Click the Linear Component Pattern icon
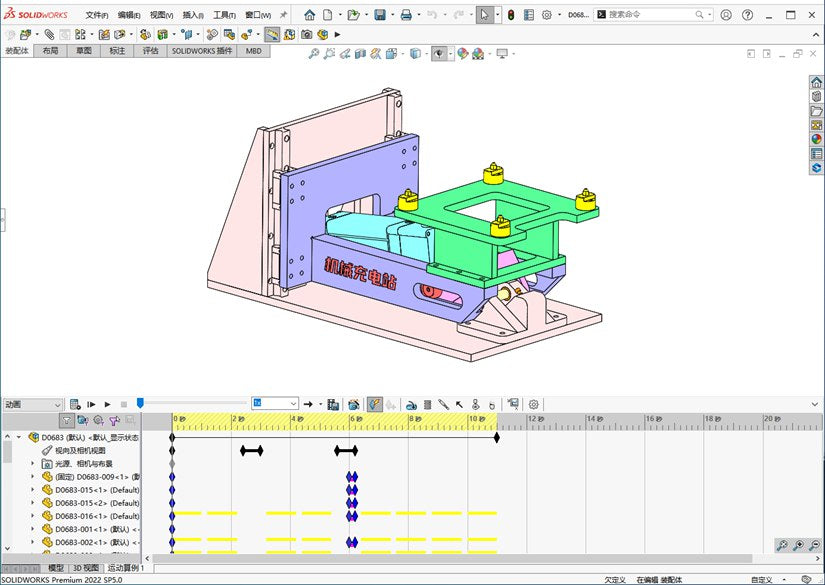The width and height of the screenshot is (825, 585). (80, 35)
